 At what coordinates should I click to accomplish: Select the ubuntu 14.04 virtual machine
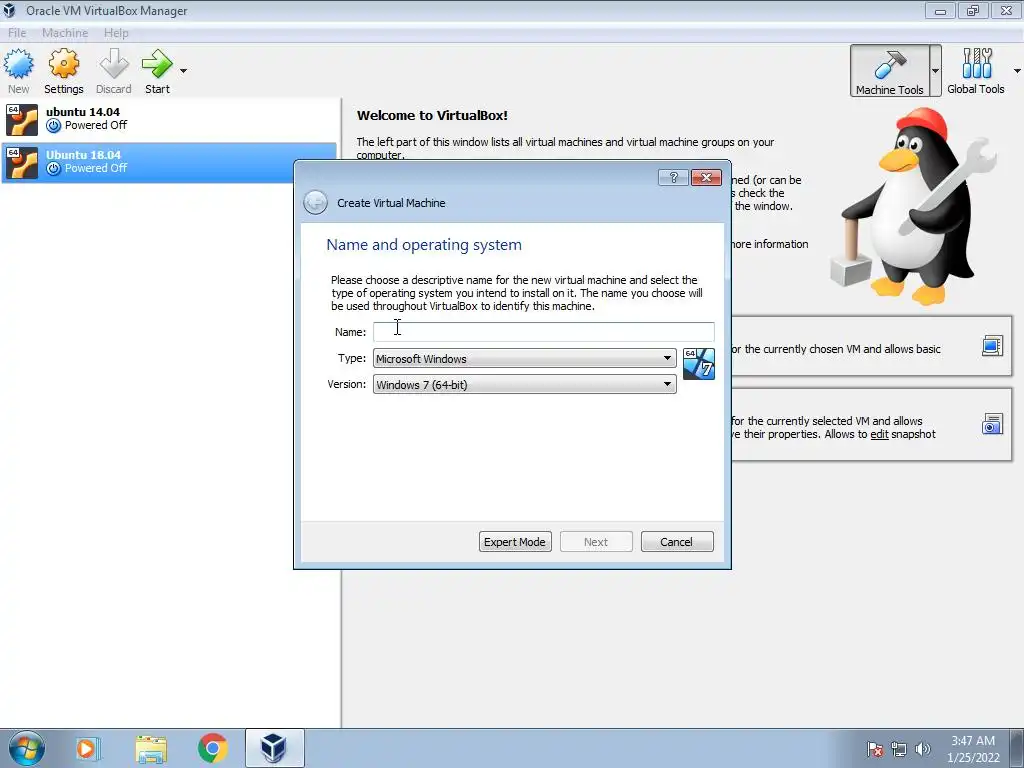(x=170, y=119)
